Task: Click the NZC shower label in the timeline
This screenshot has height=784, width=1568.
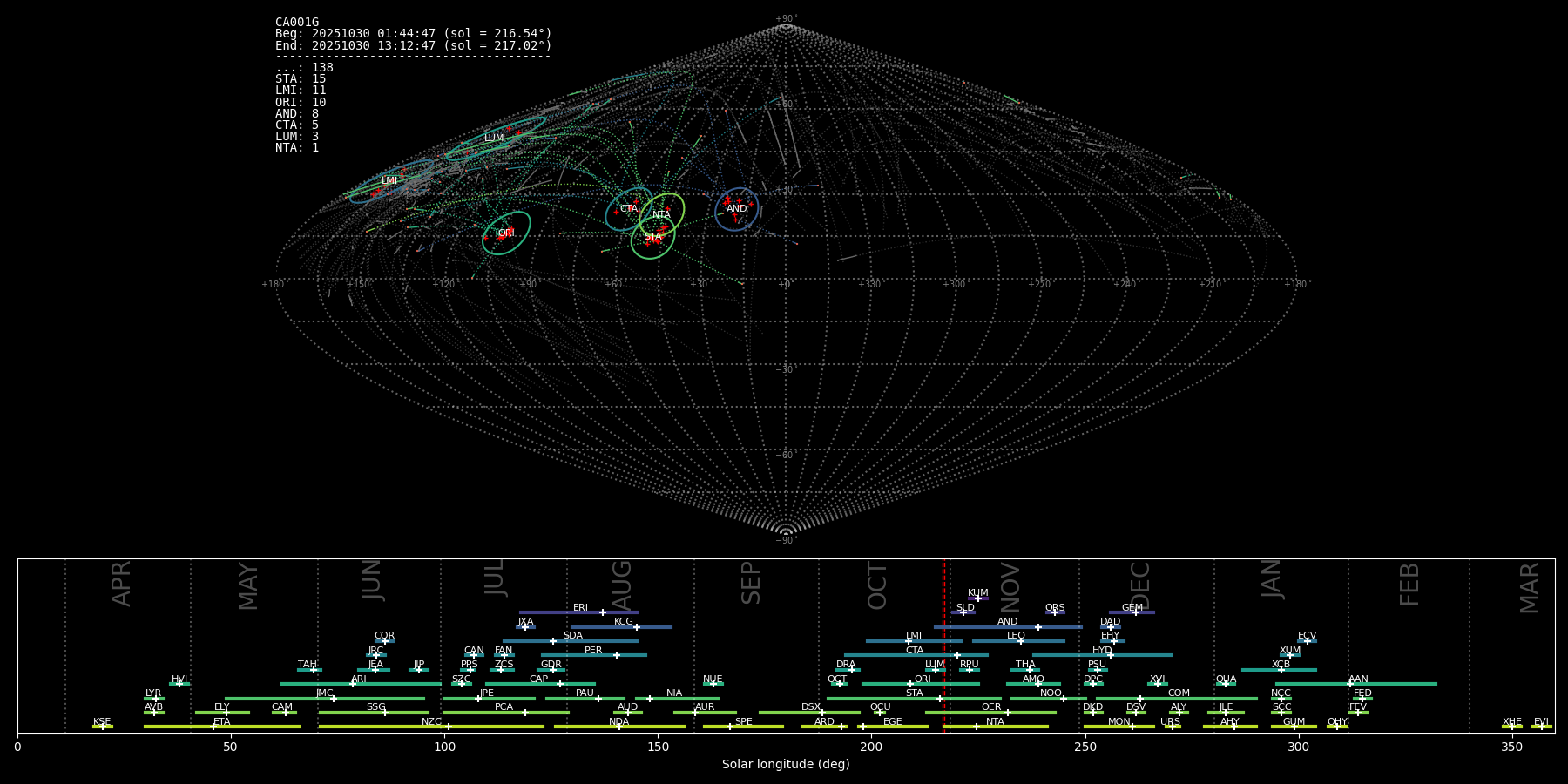Action: click(431, 722)
